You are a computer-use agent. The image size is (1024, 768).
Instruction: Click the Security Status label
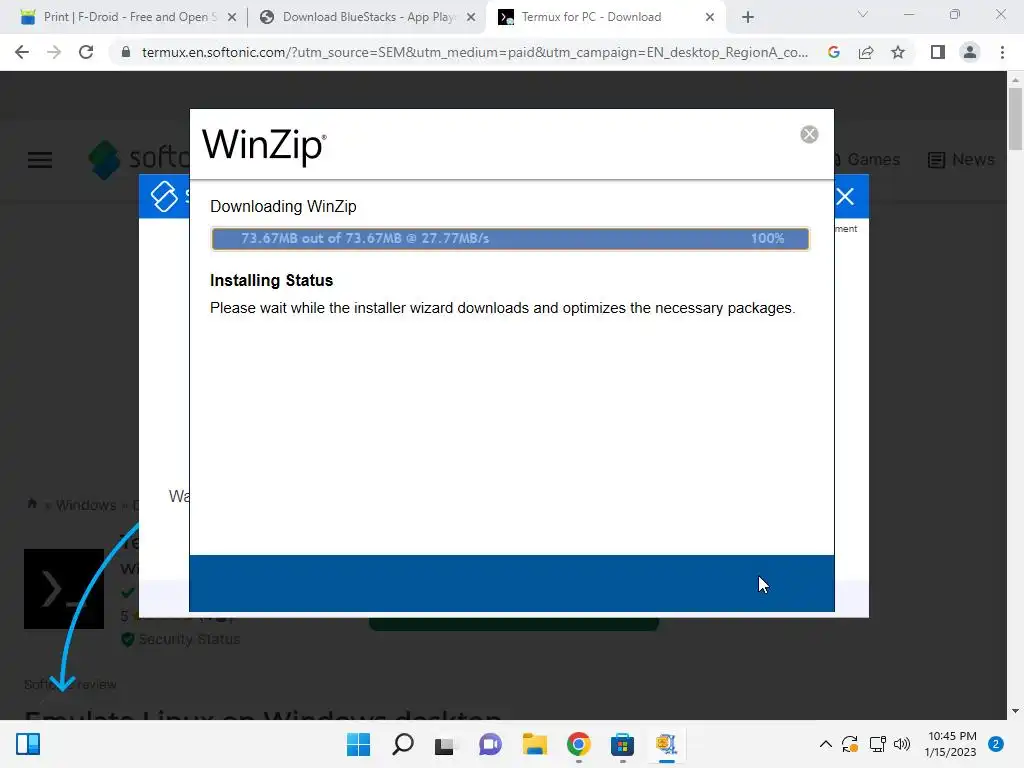189,639
